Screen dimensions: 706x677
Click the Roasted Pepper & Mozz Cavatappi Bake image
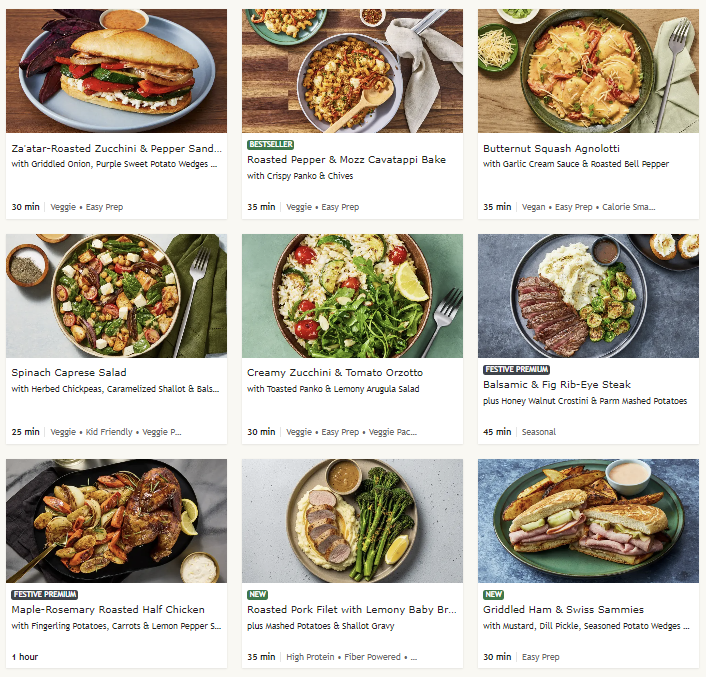coord(352,71)
